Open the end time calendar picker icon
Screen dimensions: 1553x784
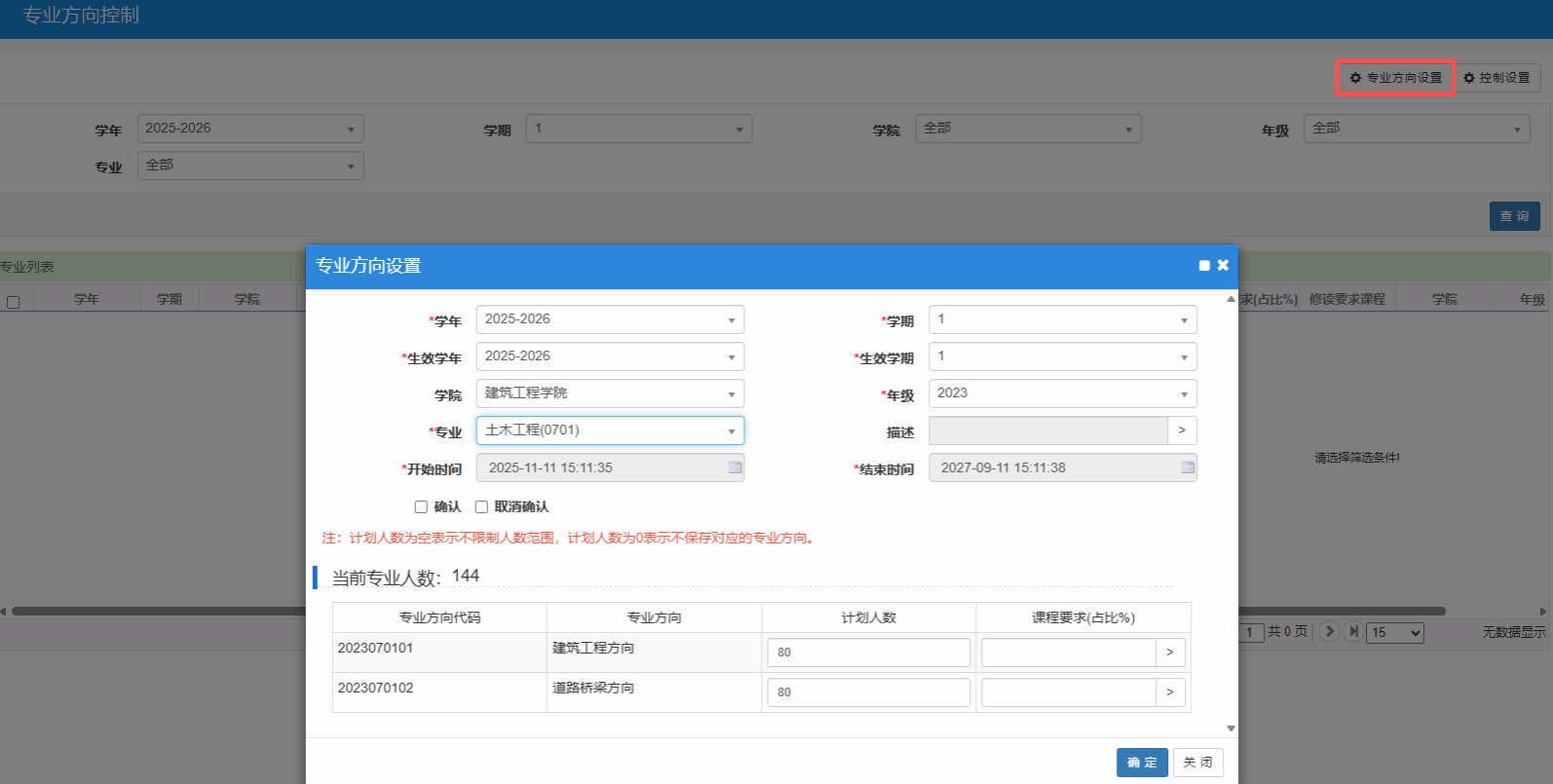tap(1187, 468)
